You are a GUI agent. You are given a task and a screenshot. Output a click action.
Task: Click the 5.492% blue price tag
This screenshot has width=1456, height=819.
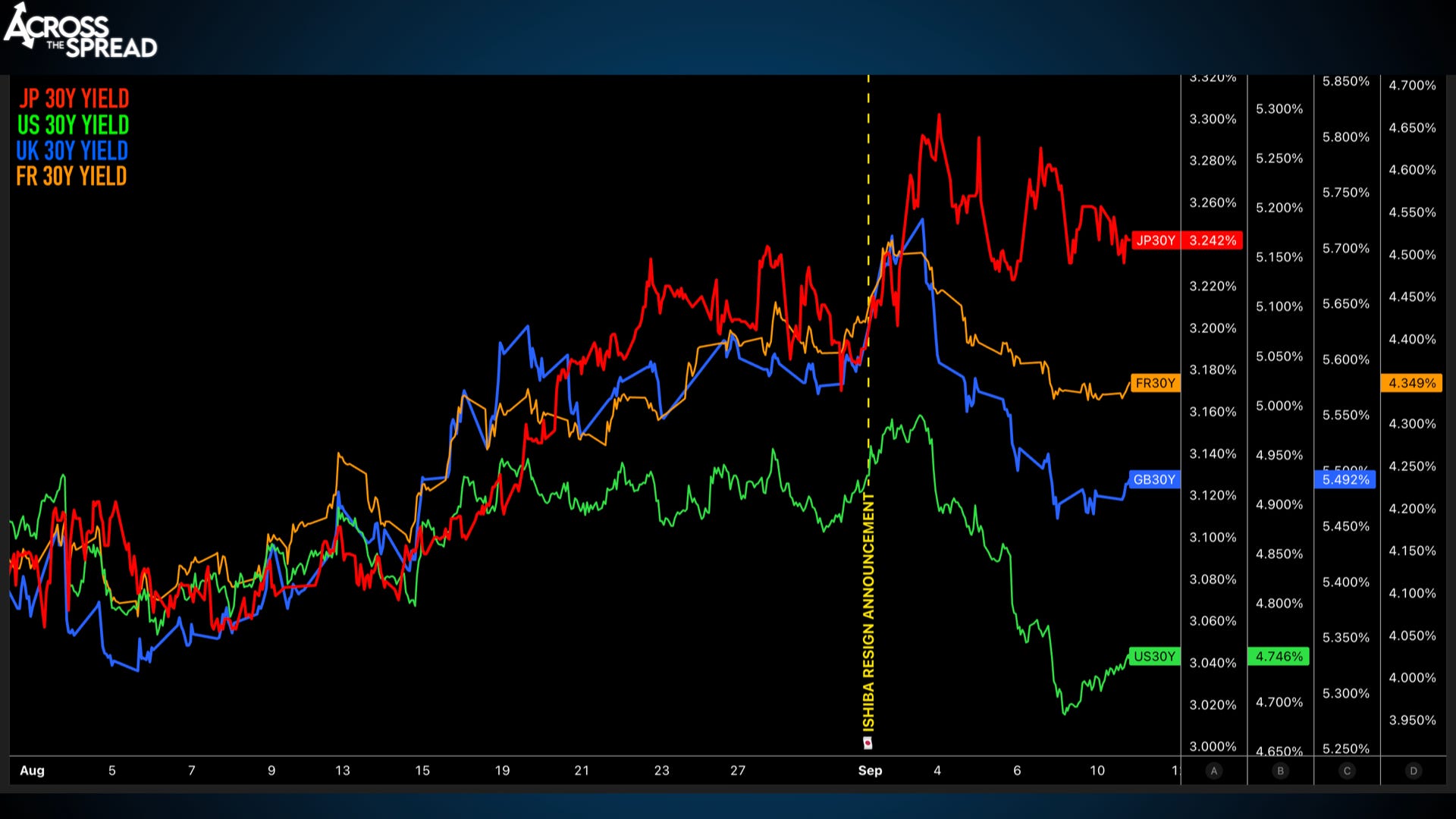[1345, 479]
